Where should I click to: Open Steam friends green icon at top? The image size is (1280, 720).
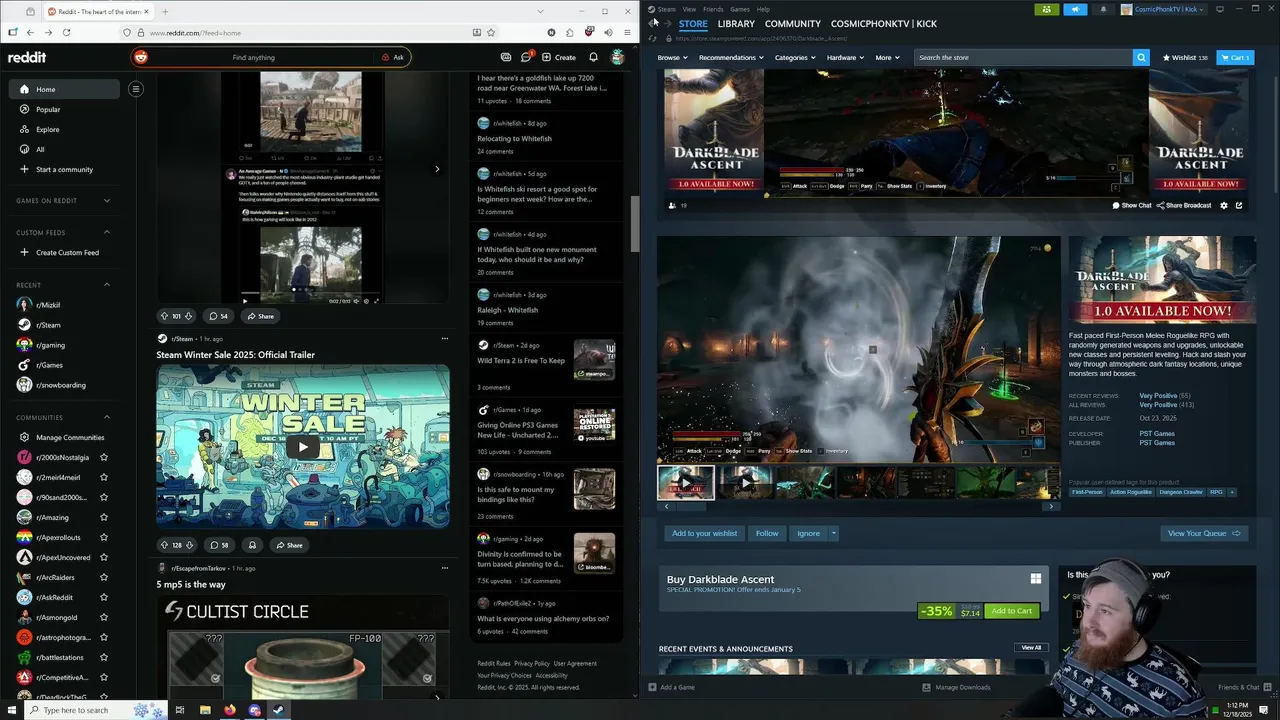coord(1047,9)
